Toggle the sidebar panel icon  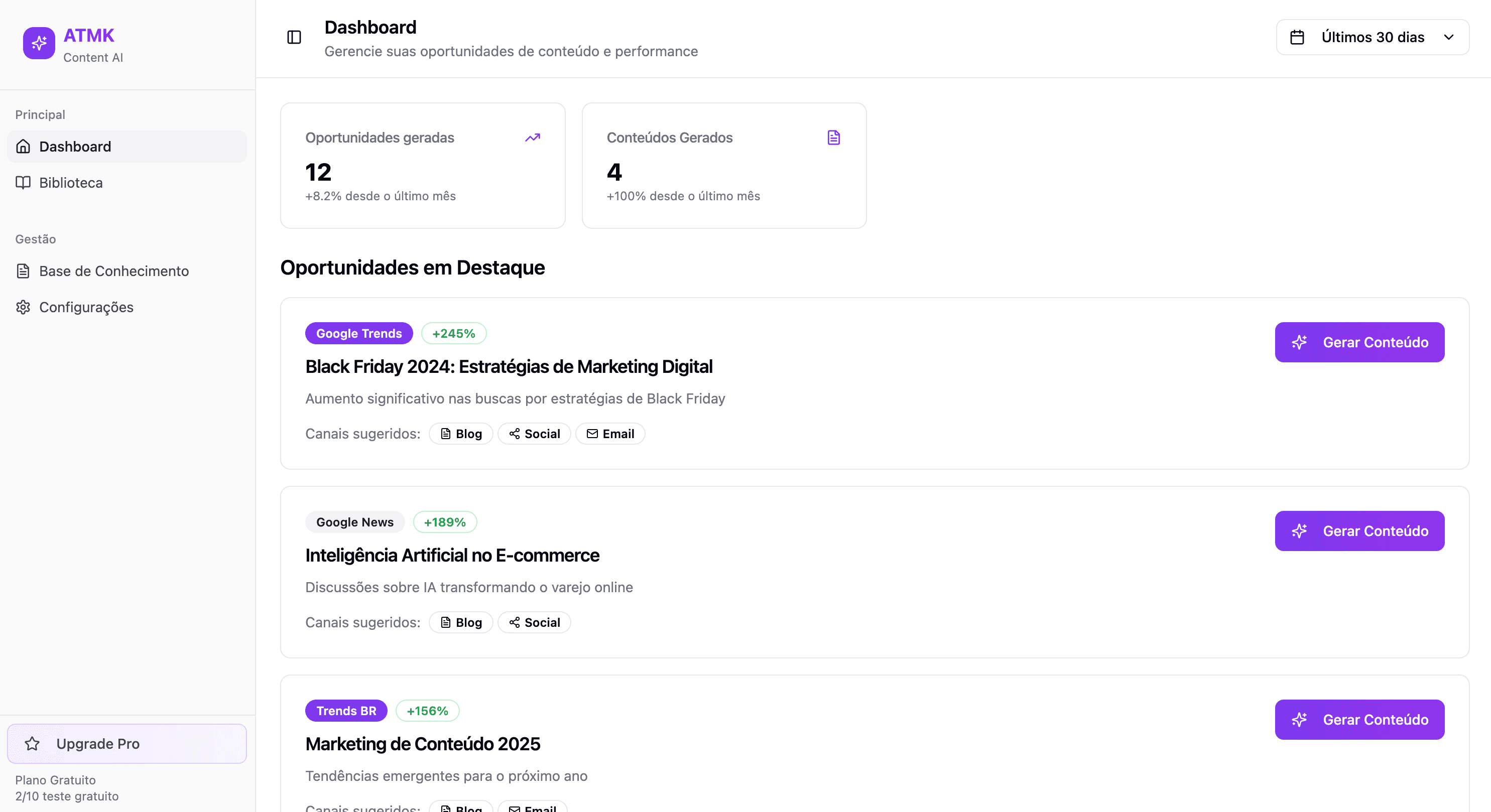tap(294, 38)
